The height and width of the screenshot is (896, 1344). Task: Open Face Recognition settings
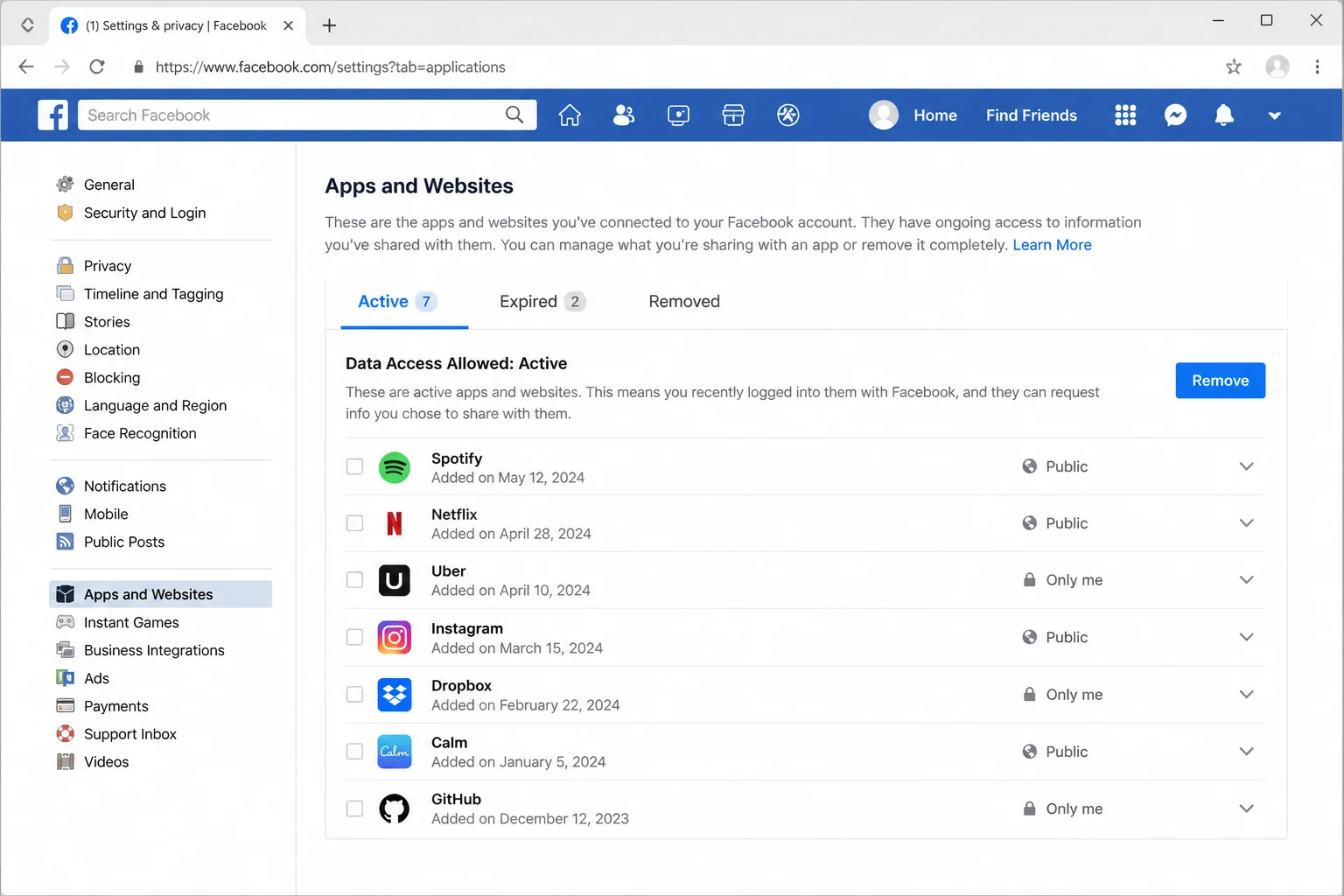[x=126, y=434]
